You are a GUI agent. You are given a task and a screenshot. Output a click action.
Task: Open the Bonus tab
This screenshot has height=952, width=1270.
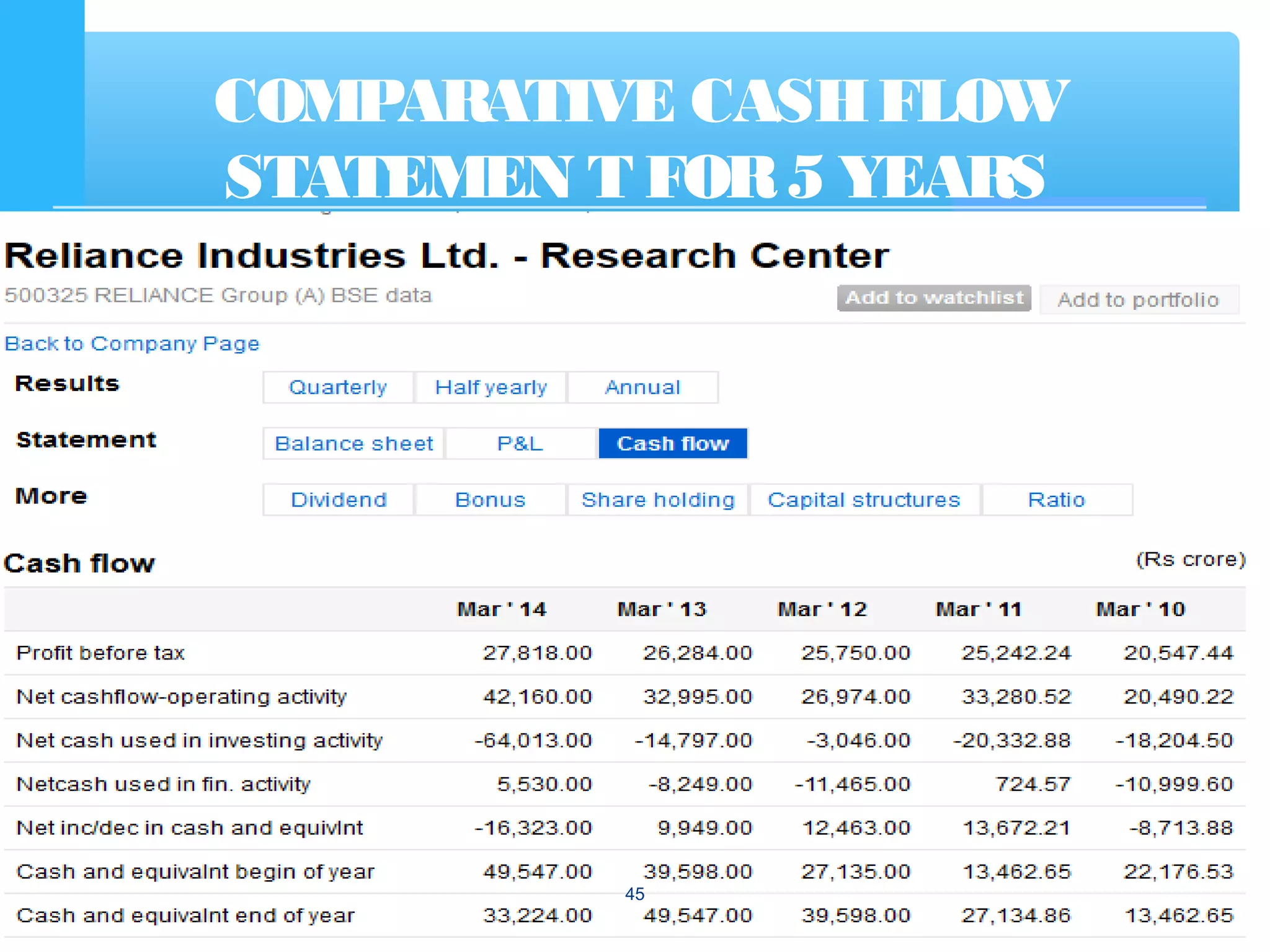pyautogui.click(x=490, y=500)
